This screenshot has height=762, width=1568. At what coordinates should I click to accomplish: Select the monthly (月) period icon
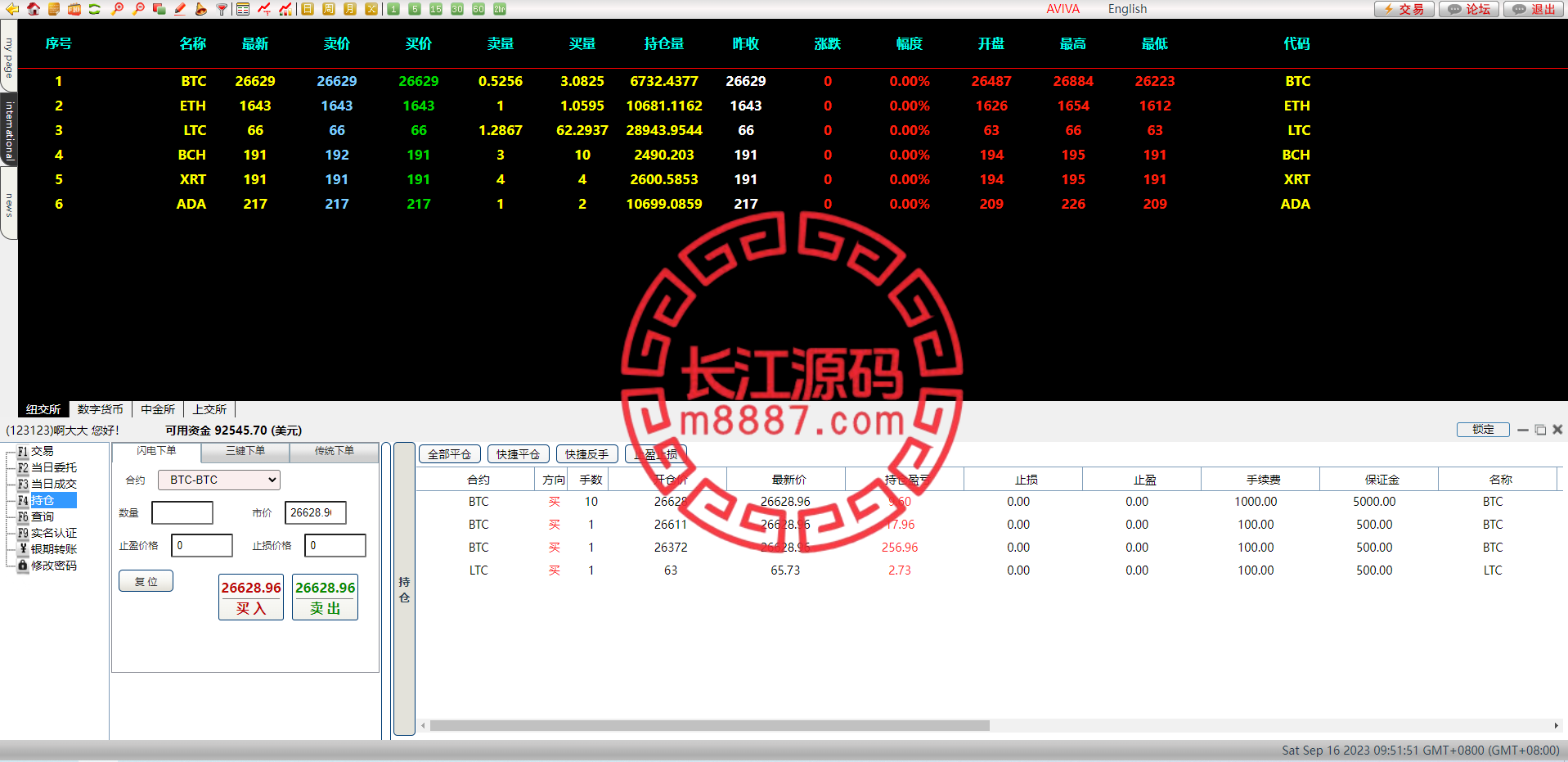tap(350, 9)
